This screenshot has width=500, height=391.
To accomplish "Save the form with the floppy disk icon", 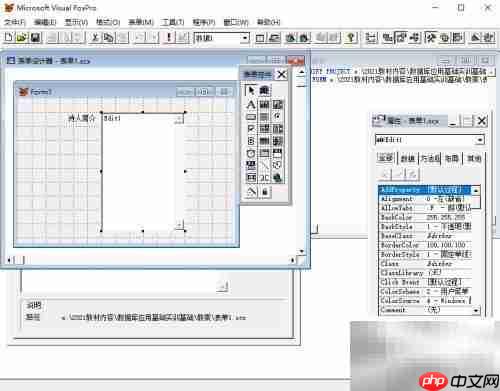I will coord(36,37).
